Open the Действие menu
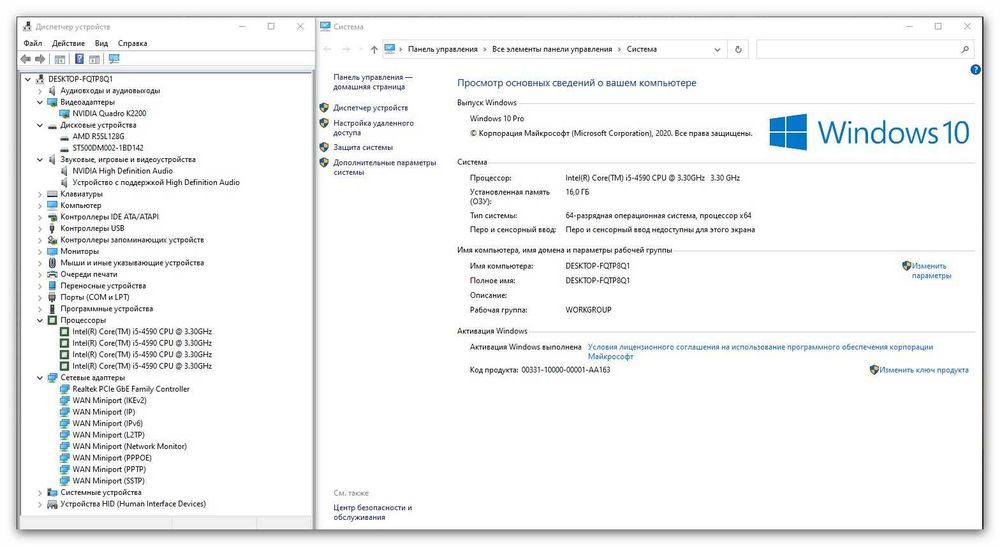The height and width of the screenshot is (546, 1000). coord(68,43)
